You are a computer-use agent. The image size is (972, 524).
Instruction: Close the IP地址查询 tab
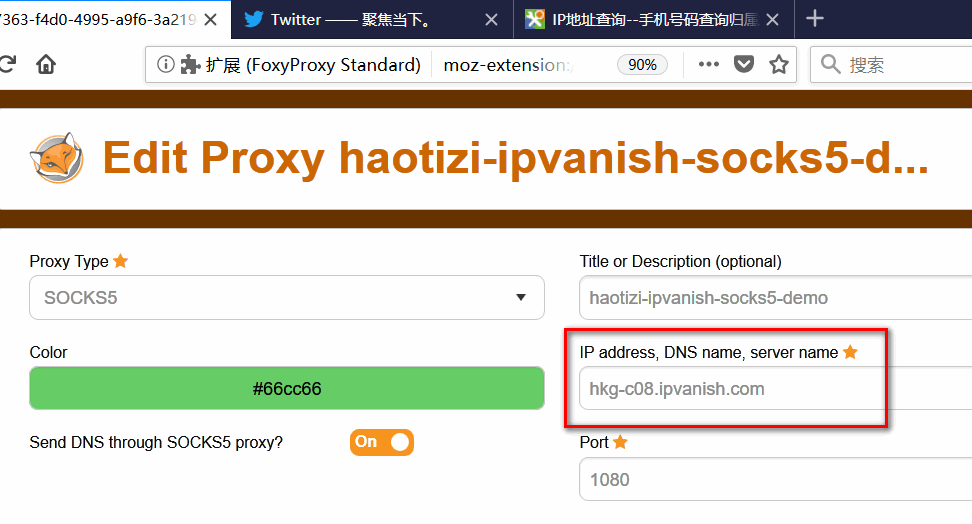pos(772,20)
